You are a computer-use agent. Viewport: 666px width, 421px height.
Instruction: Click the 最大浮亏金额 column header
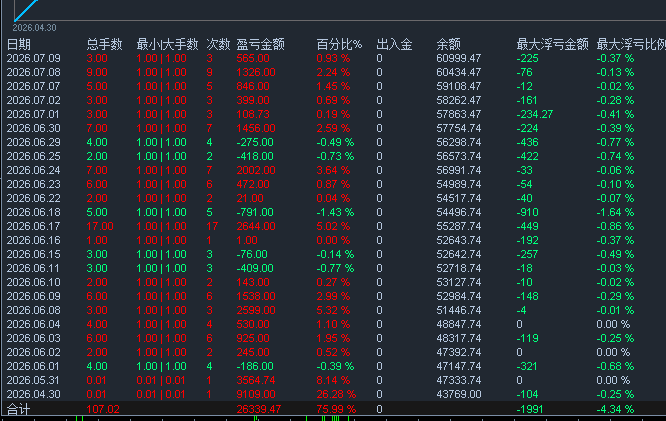[553, 44]
